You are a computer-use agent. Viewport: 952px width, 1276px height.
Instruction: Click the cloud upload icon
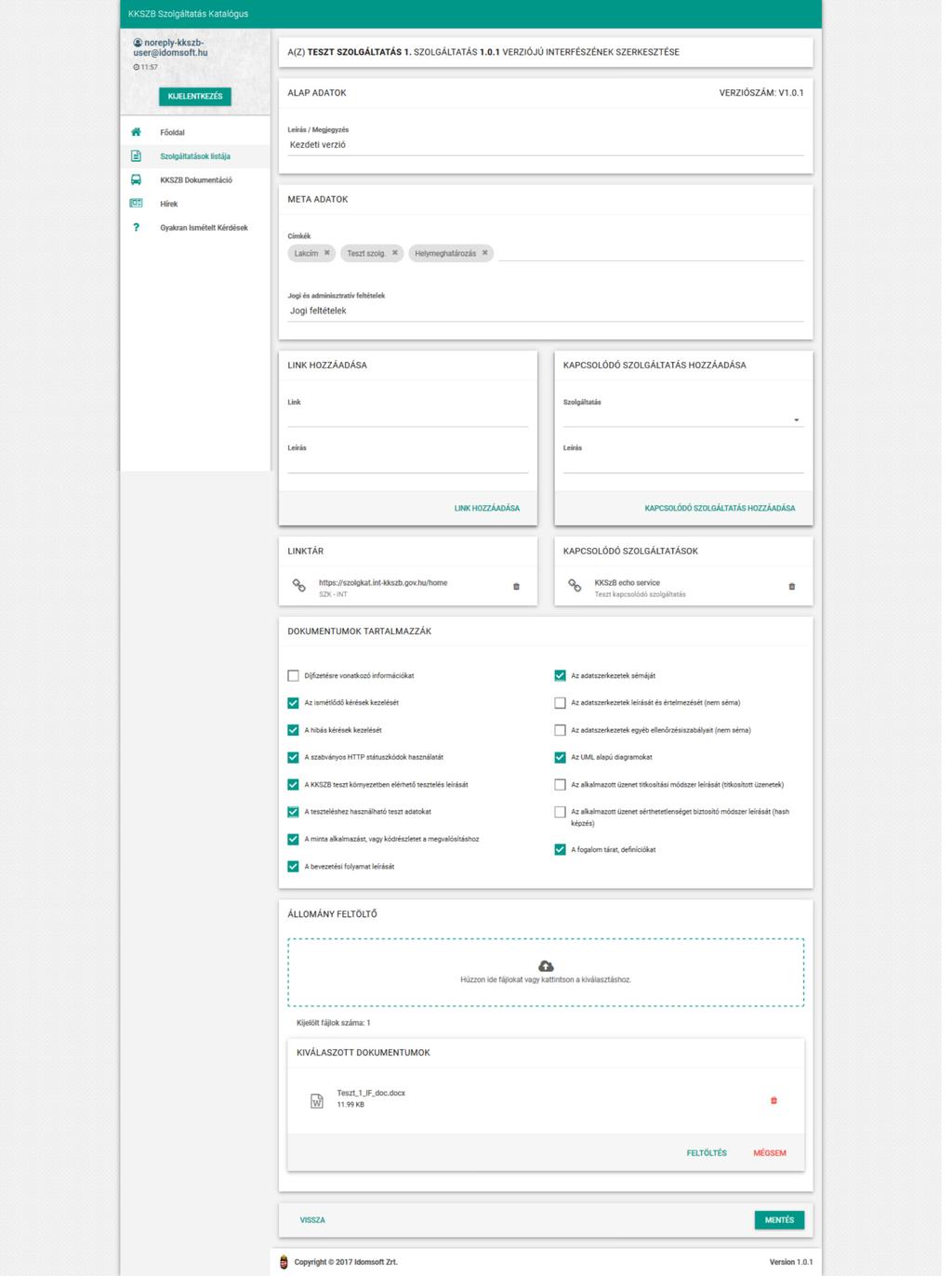coord(546,966)
